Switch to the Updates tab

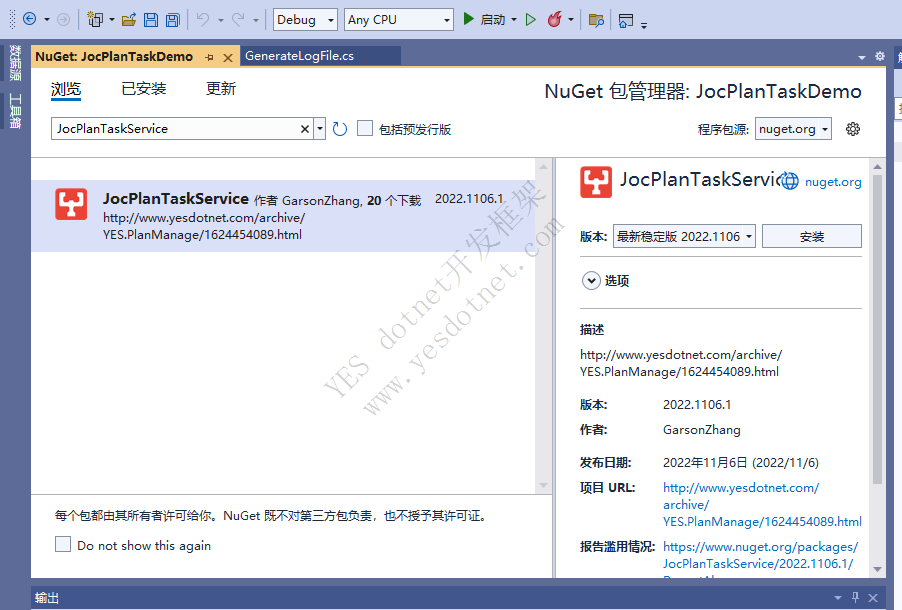coord(221,89)
